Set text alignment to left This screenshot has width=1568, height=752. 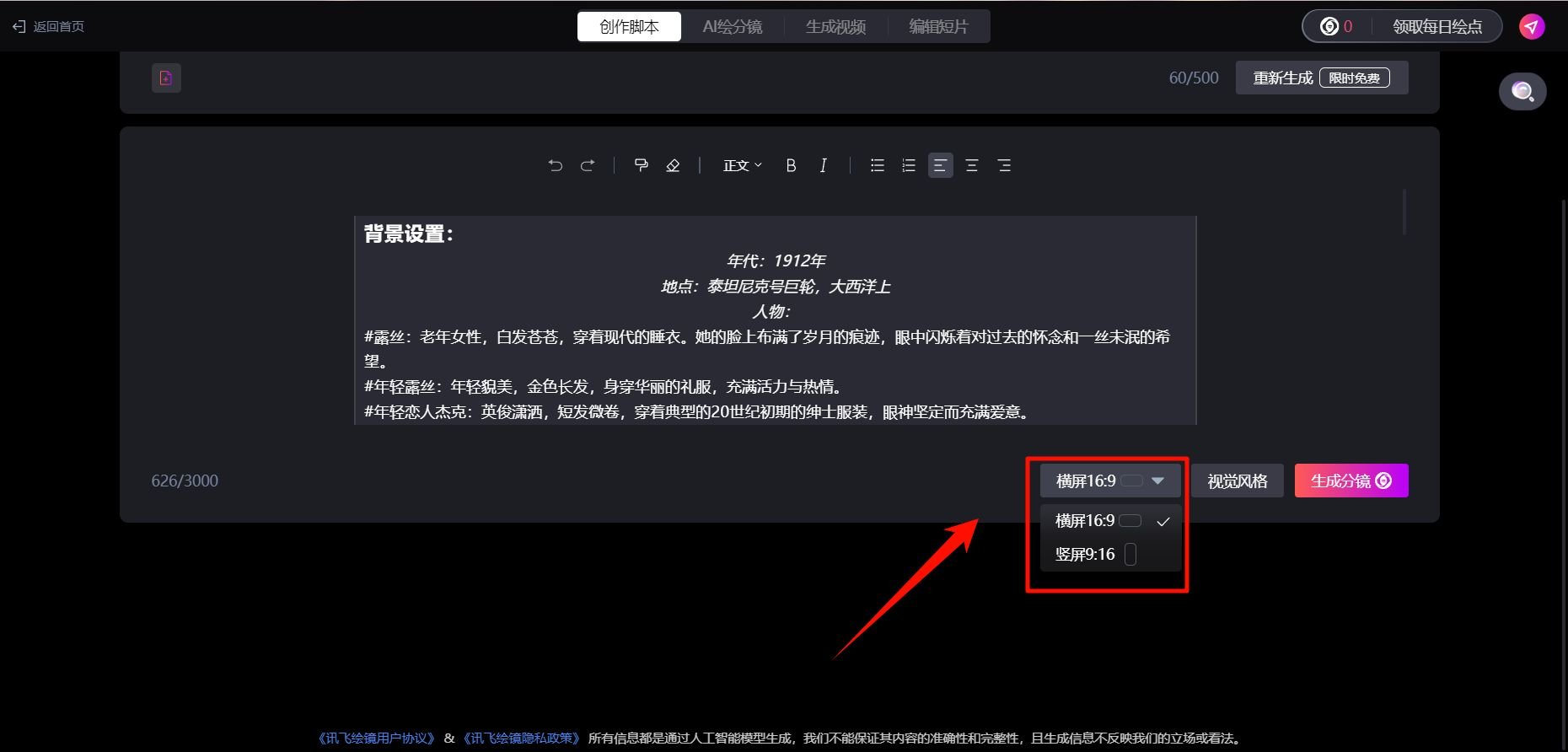(940, 165)
